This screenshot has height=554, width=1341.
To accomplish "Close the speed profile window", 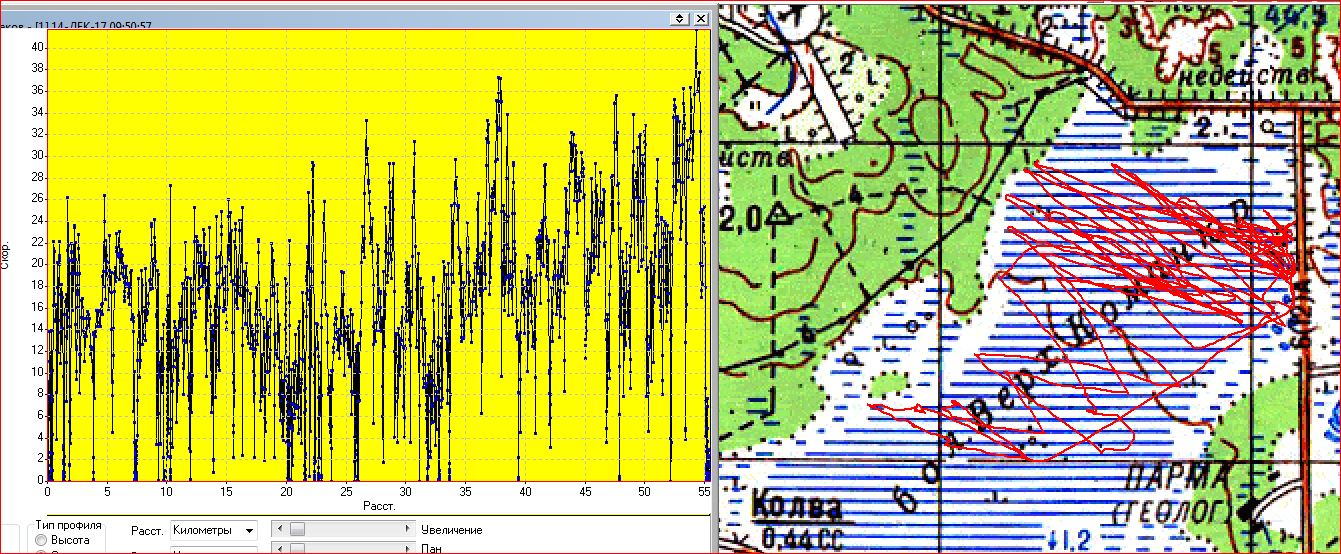I will click(x=699, y=18).
